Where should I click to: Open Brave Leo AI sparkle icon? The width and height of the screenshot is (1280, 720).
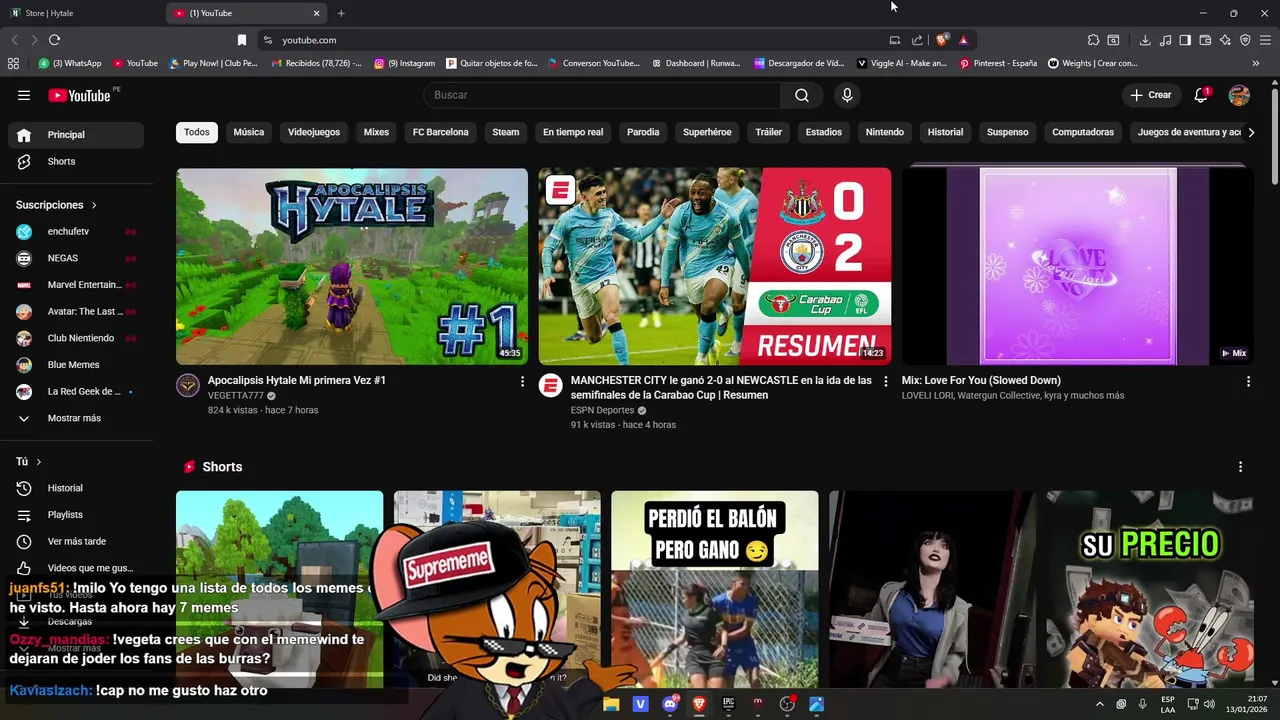tap(1225, 40)
